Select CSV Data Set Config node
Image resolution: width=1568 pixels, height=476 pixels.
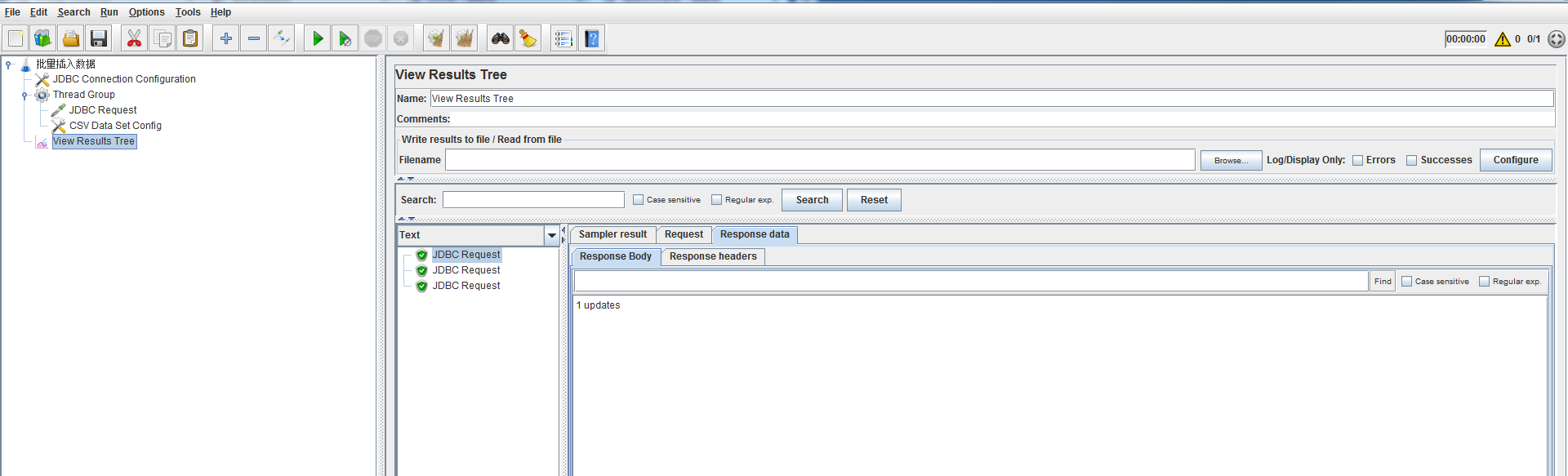point(115,126)
